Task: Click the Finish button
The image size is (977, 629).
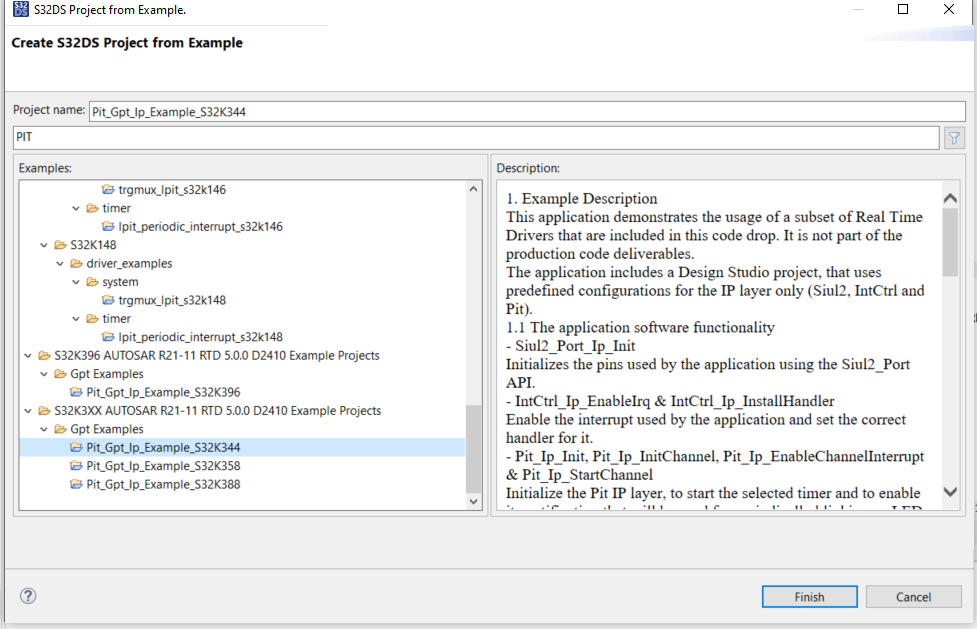Action: tap(808, 596)
